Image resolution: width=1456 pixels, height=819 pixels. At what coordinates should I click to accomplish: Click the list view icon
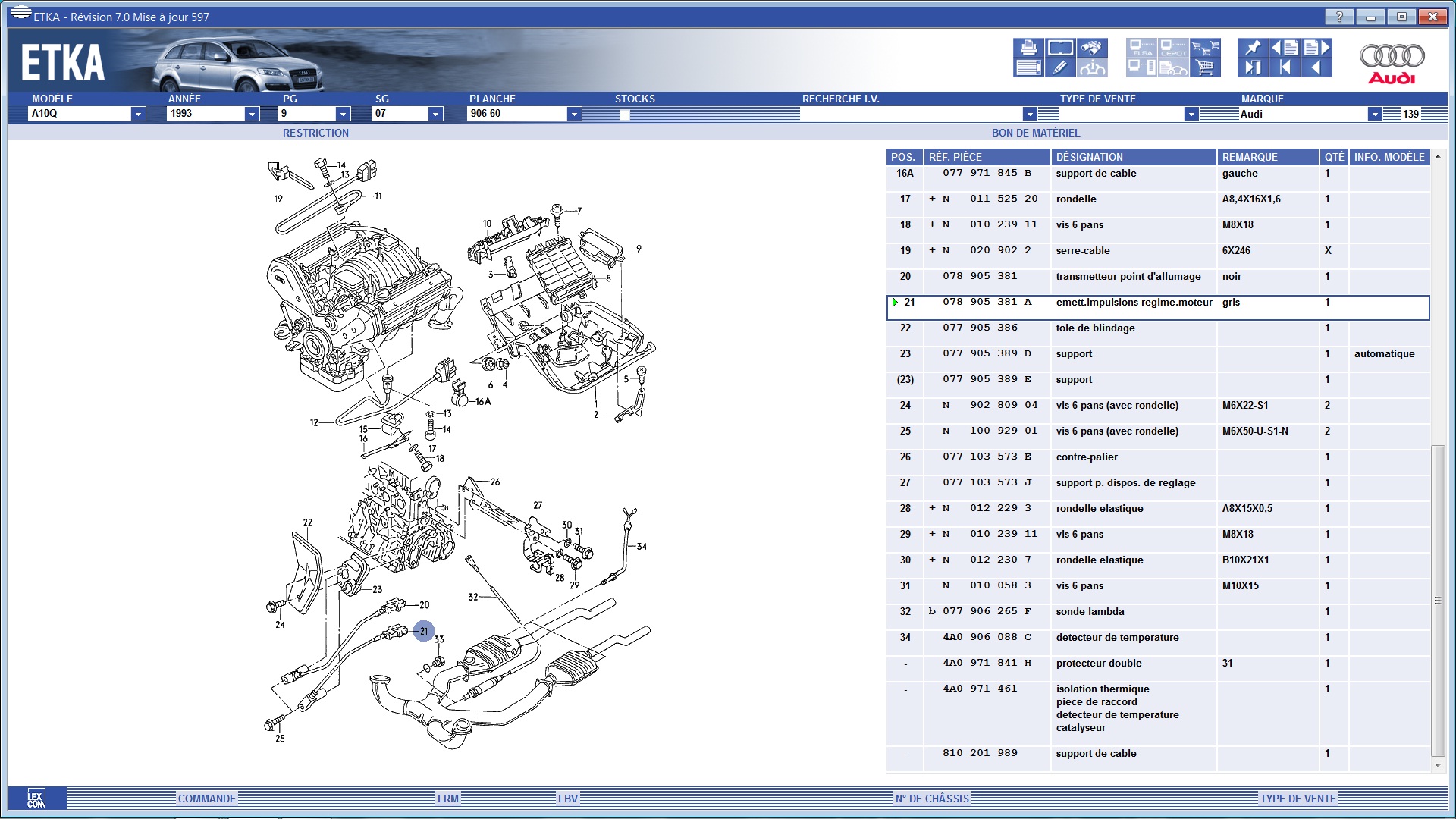click(1028, 67)
